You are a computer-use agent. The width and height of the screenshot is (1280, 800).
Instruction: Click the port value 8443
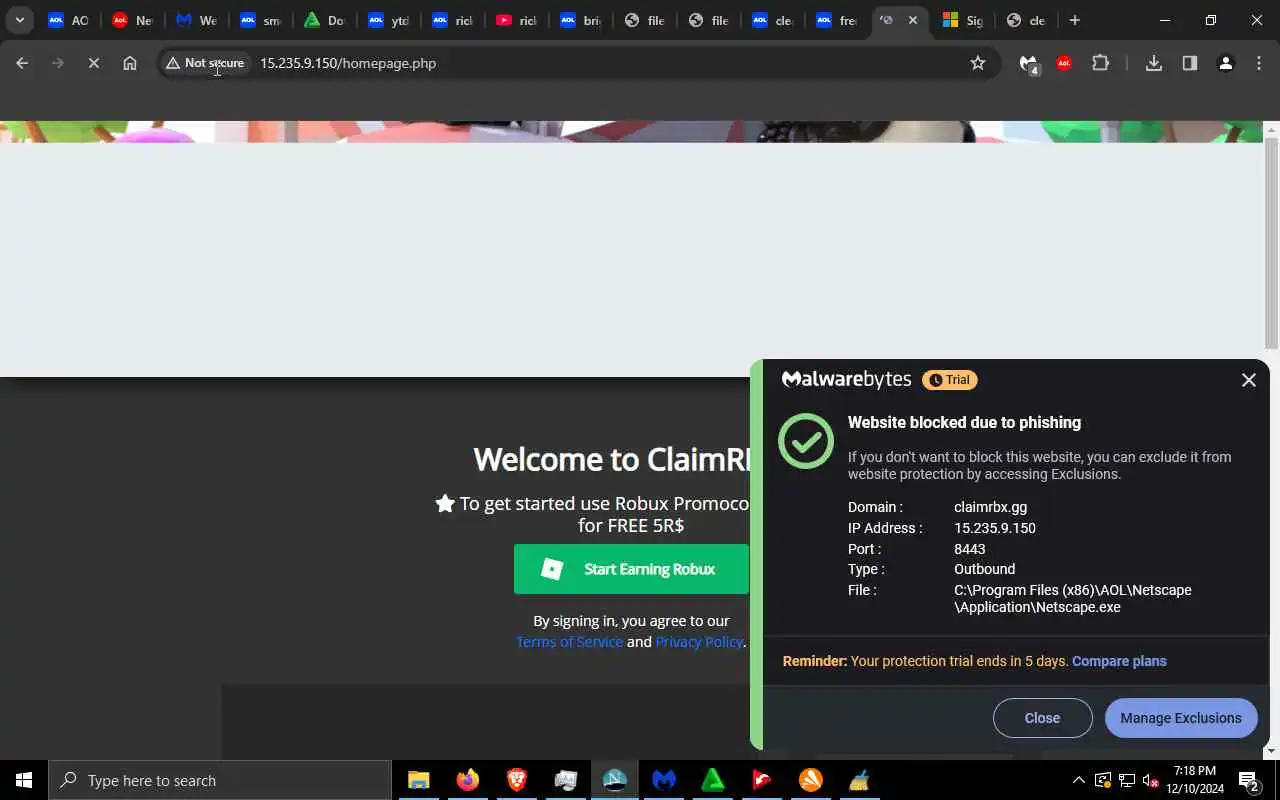969,549
